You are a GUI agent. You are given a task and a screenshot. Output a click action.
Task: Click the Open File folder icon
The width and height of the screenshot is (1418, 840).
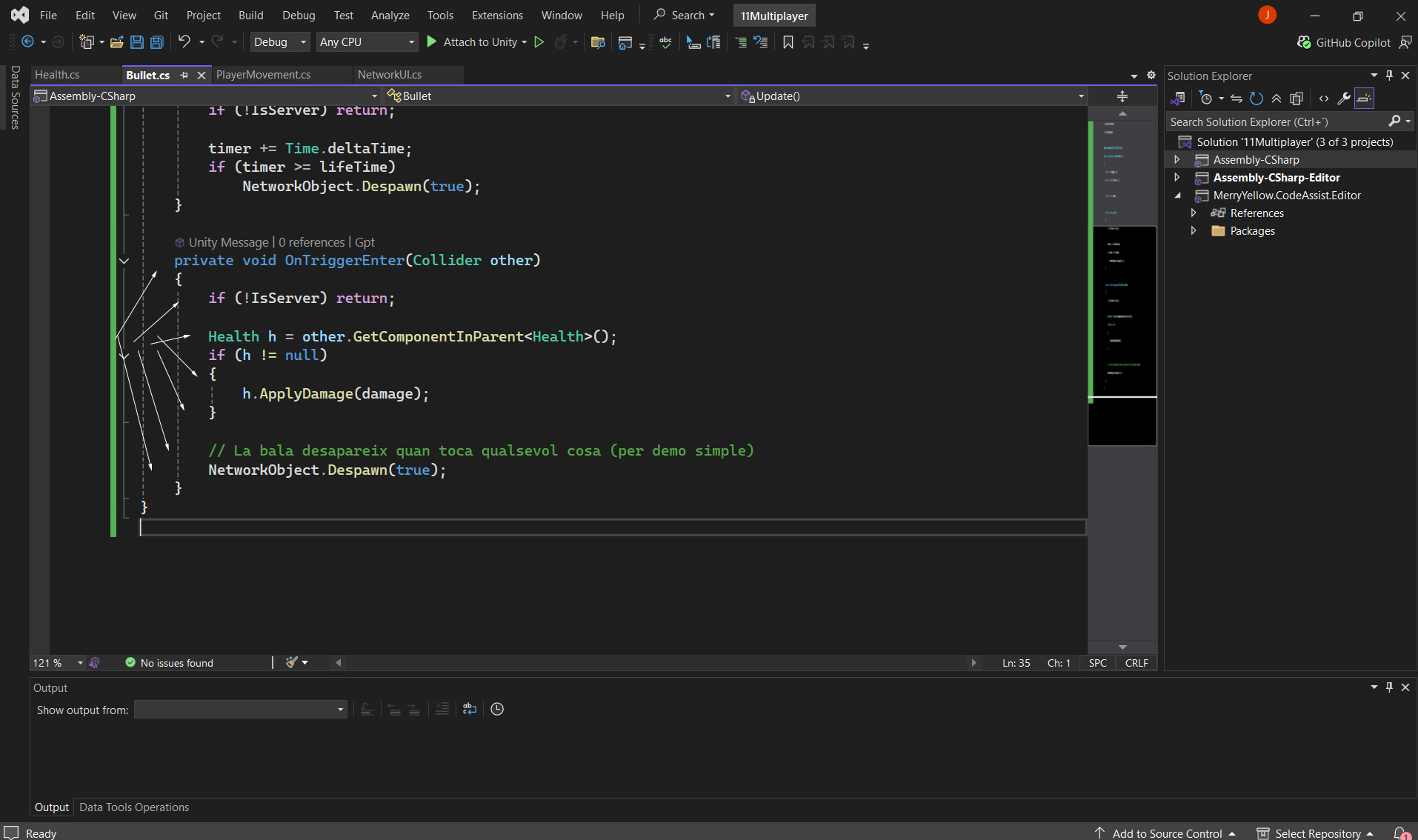coord(116,42)
